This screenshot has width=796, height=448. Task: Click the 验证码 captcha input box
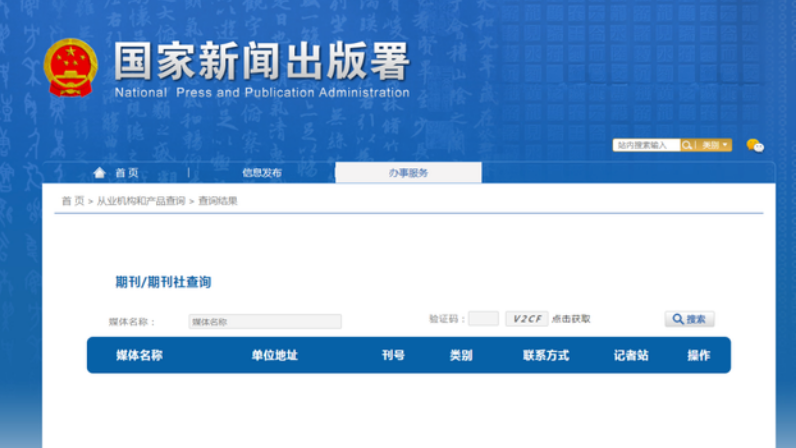[483, 319]
